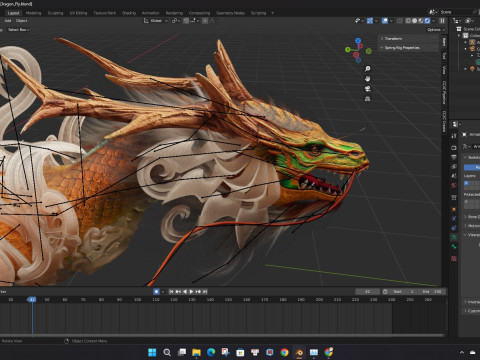
Task: Open the viewport shading options dropdown
Action: 433,21
